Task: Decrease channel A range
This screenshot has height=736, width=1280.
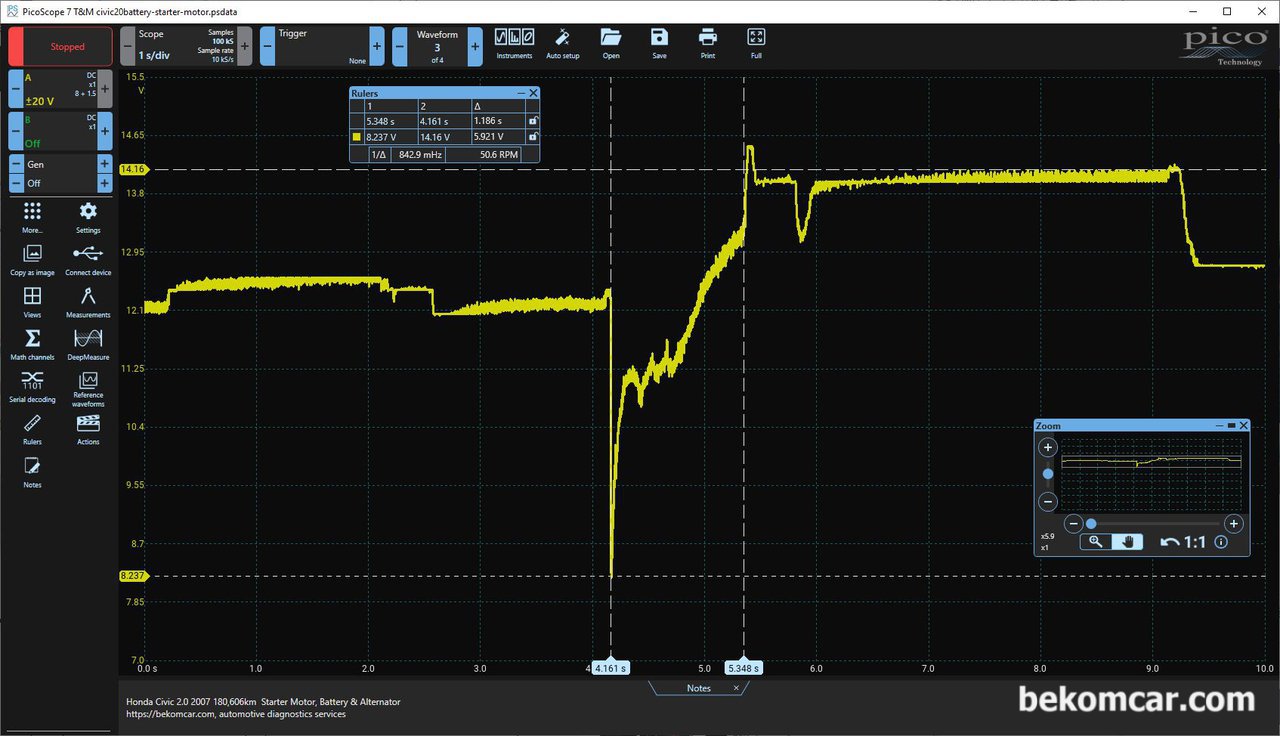Action: pyautogui.click(x=16, y=89)
